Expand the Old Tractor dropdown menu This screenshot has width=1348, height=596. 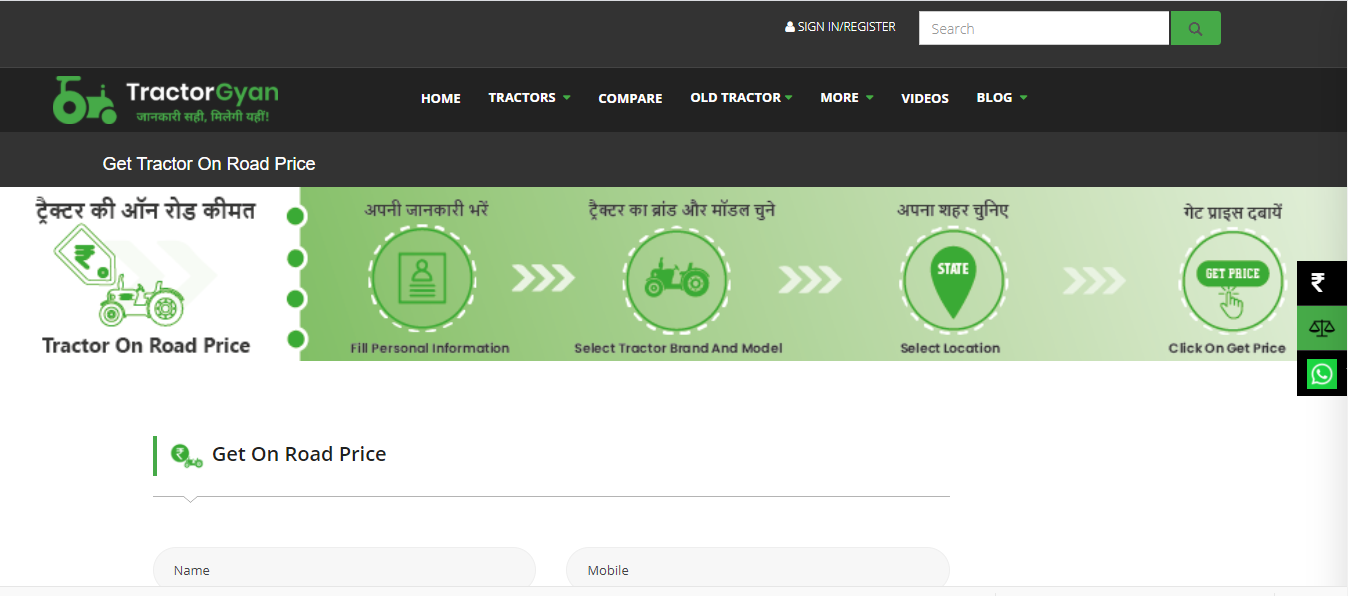(x=741, y=98)
